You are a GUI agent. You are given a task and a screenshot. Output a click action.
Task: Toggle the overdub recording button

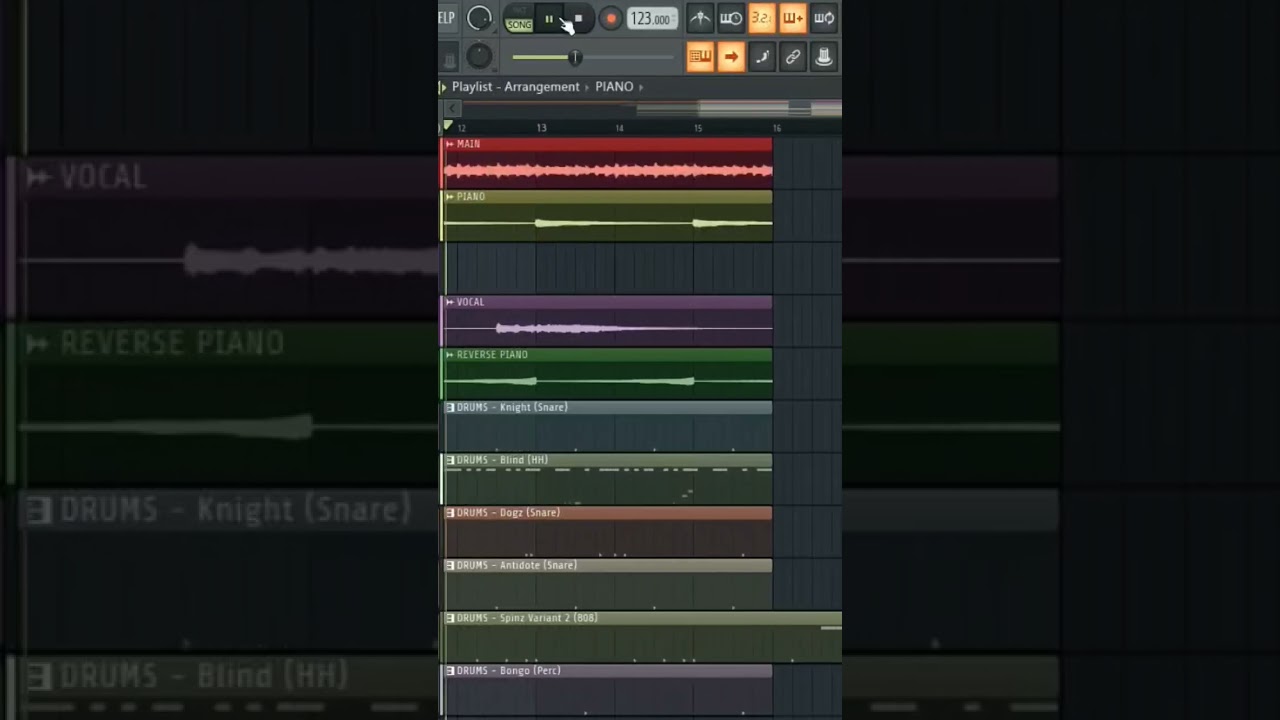point(793,18)
